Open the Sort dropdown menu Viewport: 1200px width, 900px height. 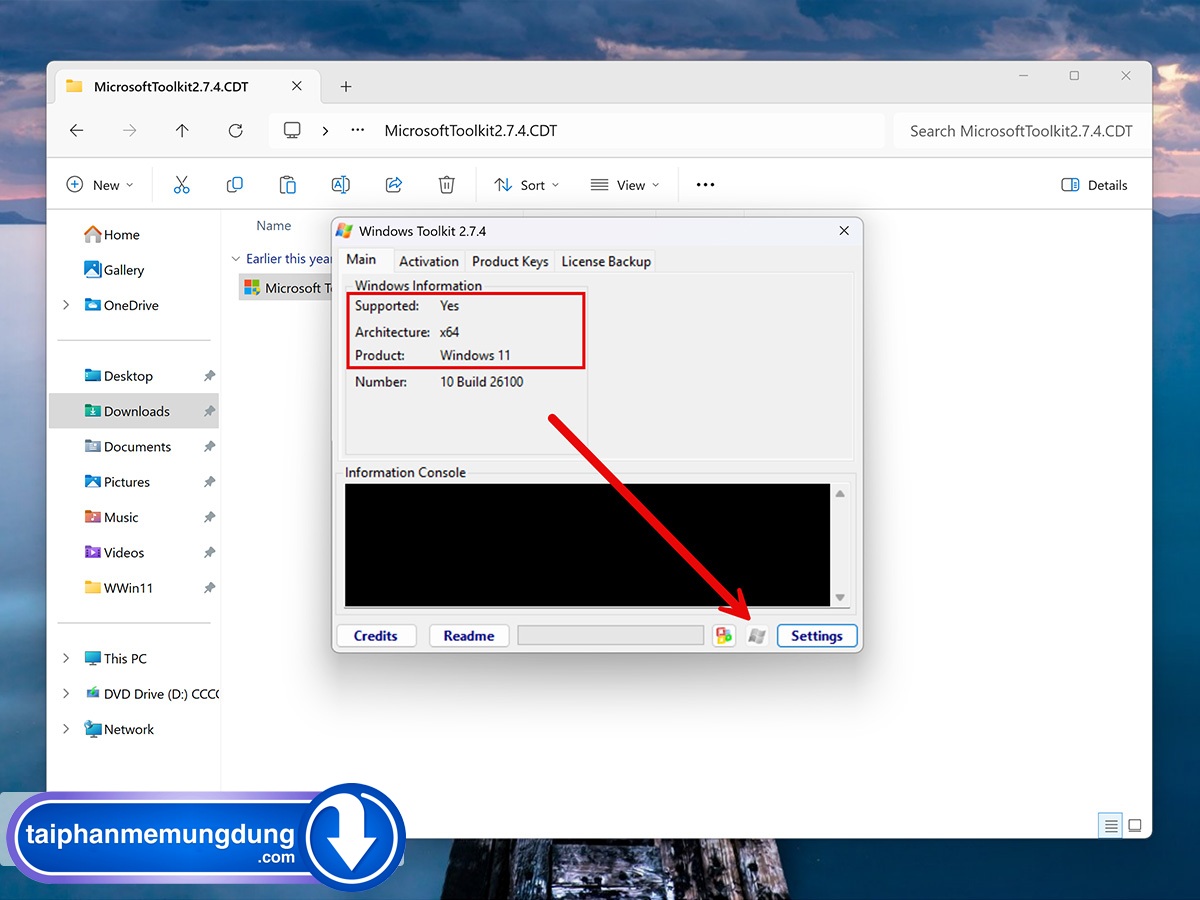[527, 185]
